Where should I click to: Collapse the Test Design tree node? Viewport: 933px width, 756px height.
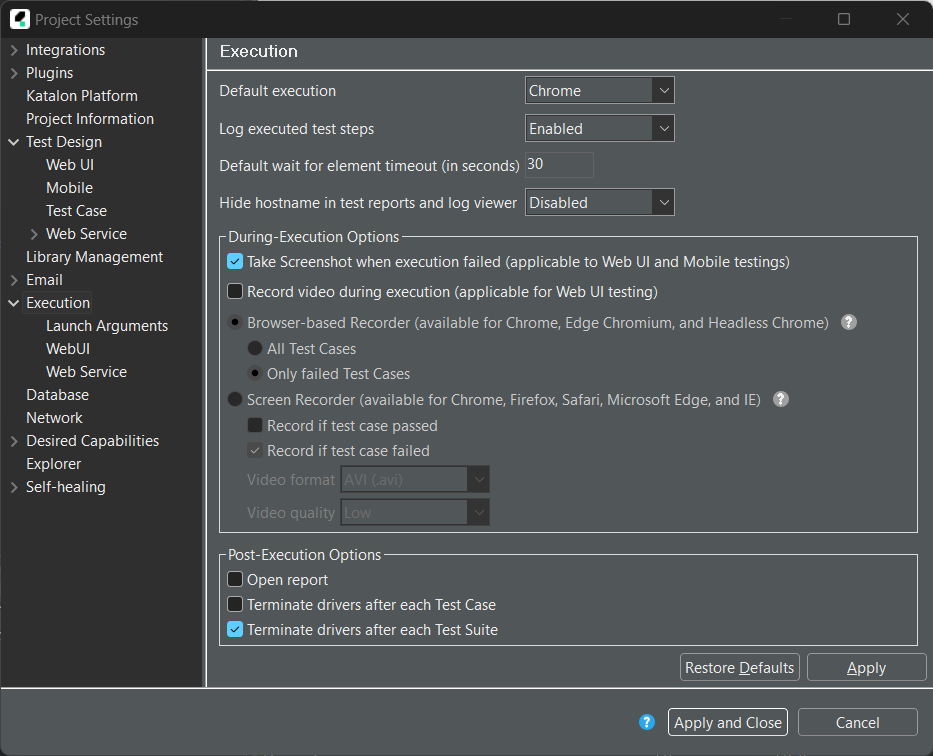[x=14, y=142]
